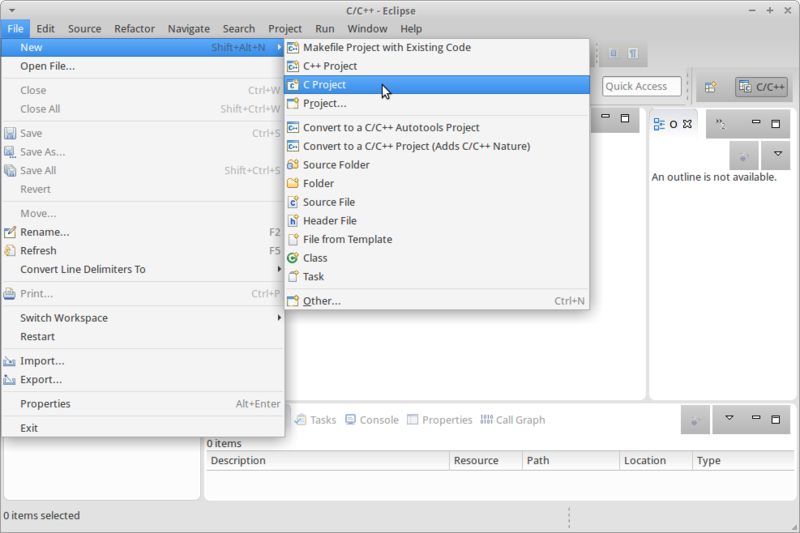Image resolution: width=800 pixels, height=533 pixels.
Task: Click the Resource column header
Action: [486, 461]
